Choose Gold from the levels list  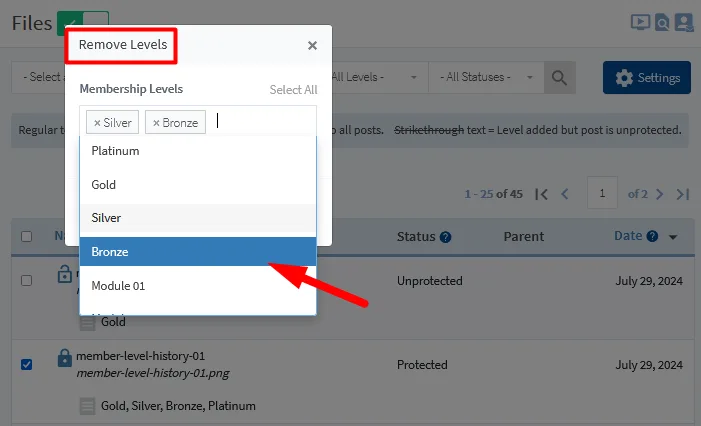tap(198, 185)
